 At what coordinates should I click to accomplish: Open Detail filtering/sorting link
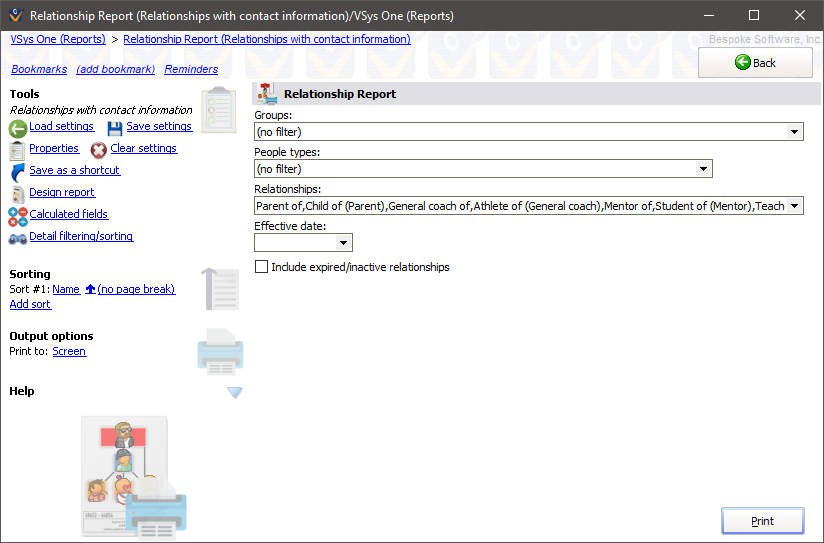coord(81,236)
